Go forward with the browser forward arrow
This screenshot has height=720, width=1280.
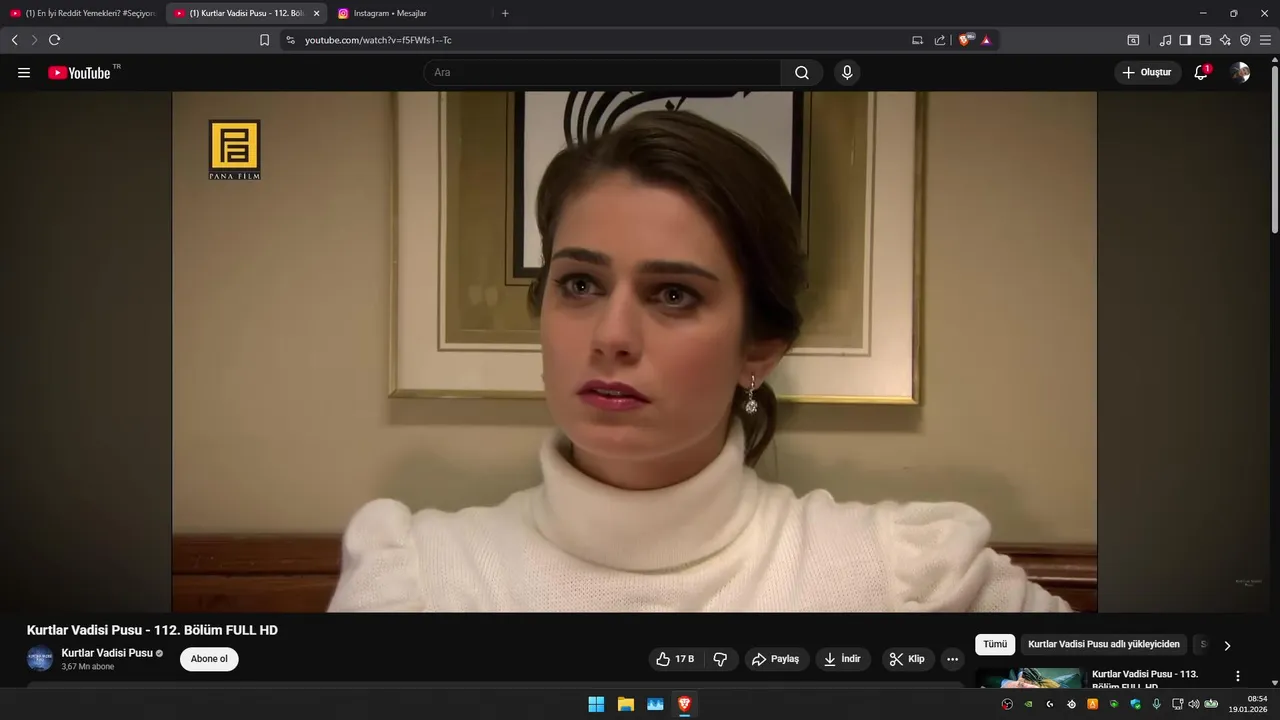pos(34,40)
